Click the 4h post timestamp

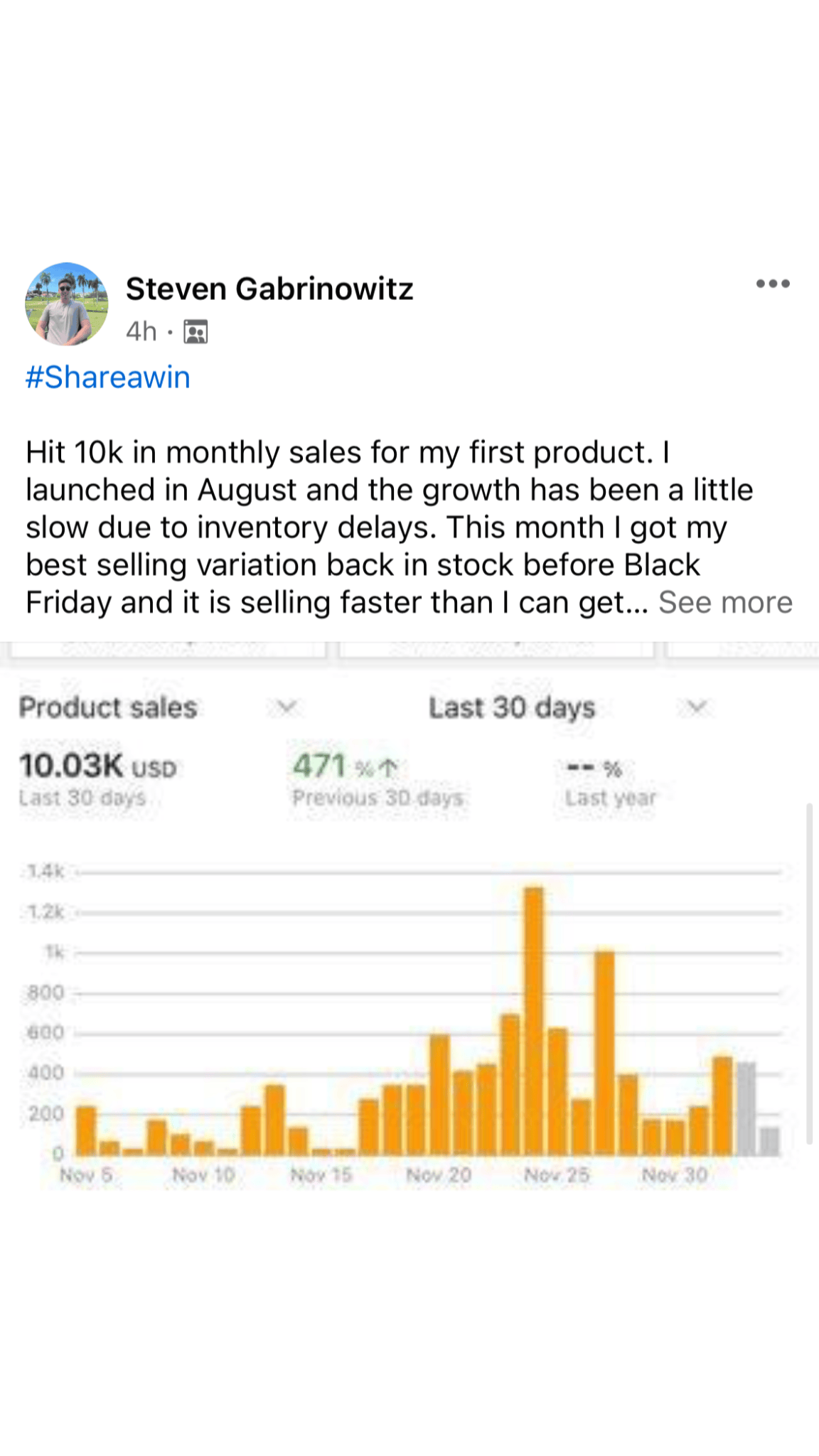click(141, 331)
